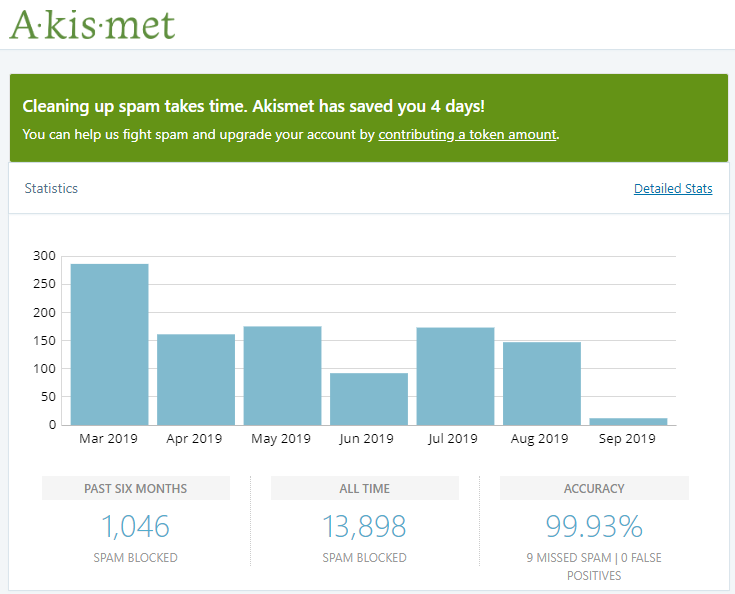Click the 'Statistics' heading text
The width and height of the screenshot is (735, 594).
pyautogui.click(x=51, y=188)
